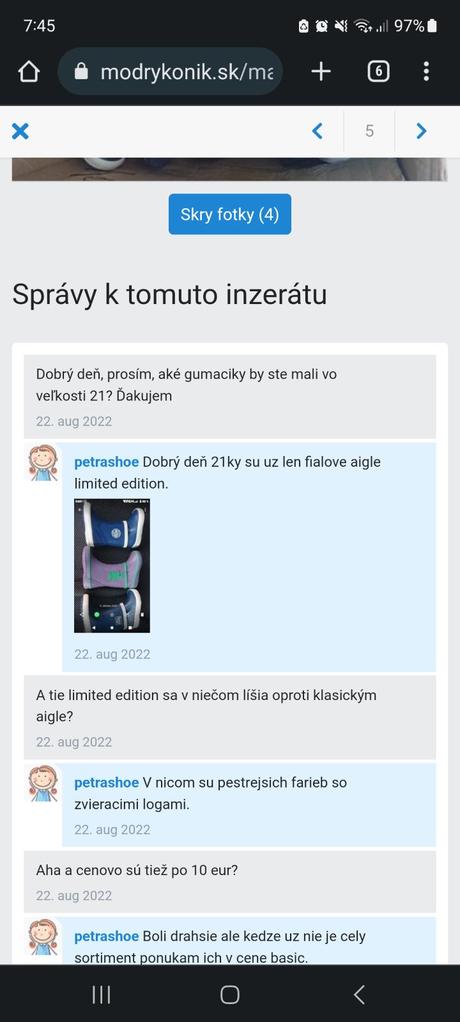Open petrashoe link in the last reply
The image size is (460, 1022).
[106, 937]
